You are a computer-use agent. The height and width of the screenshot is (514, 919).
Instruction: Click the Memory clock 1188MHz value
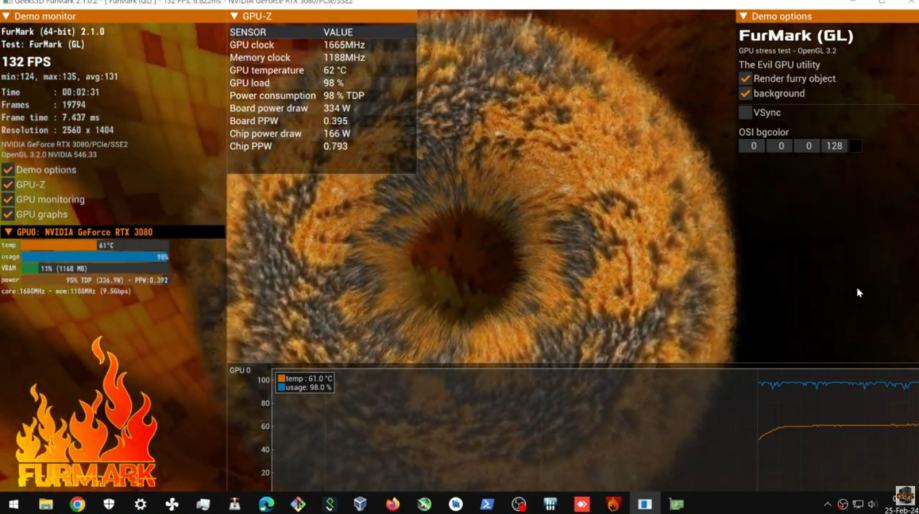[x=344, y=57]
